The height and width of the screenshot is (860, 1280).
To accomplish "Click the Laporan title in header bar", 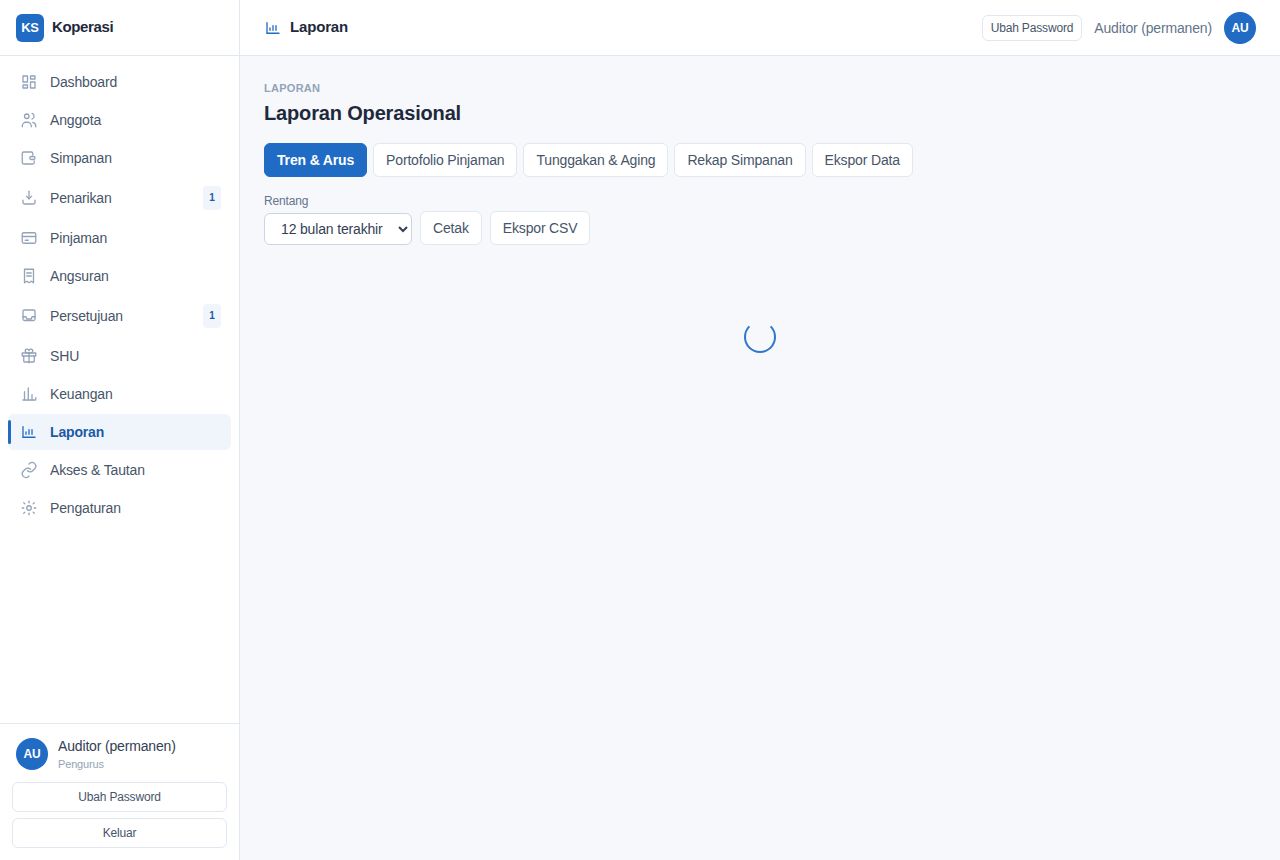I will coord(319,27).
